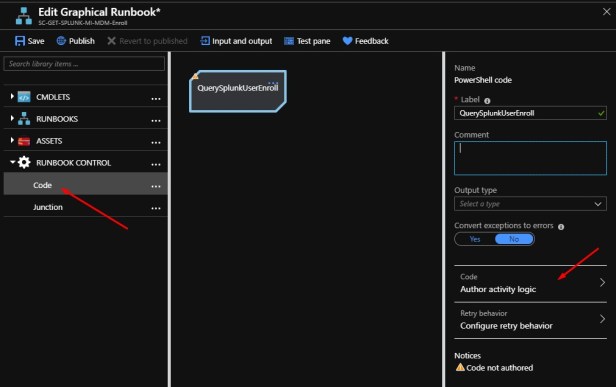The height and width of the screenshot is (387, 616).
Task: Click the Comment text area
Action: click(x=530, y=158)
